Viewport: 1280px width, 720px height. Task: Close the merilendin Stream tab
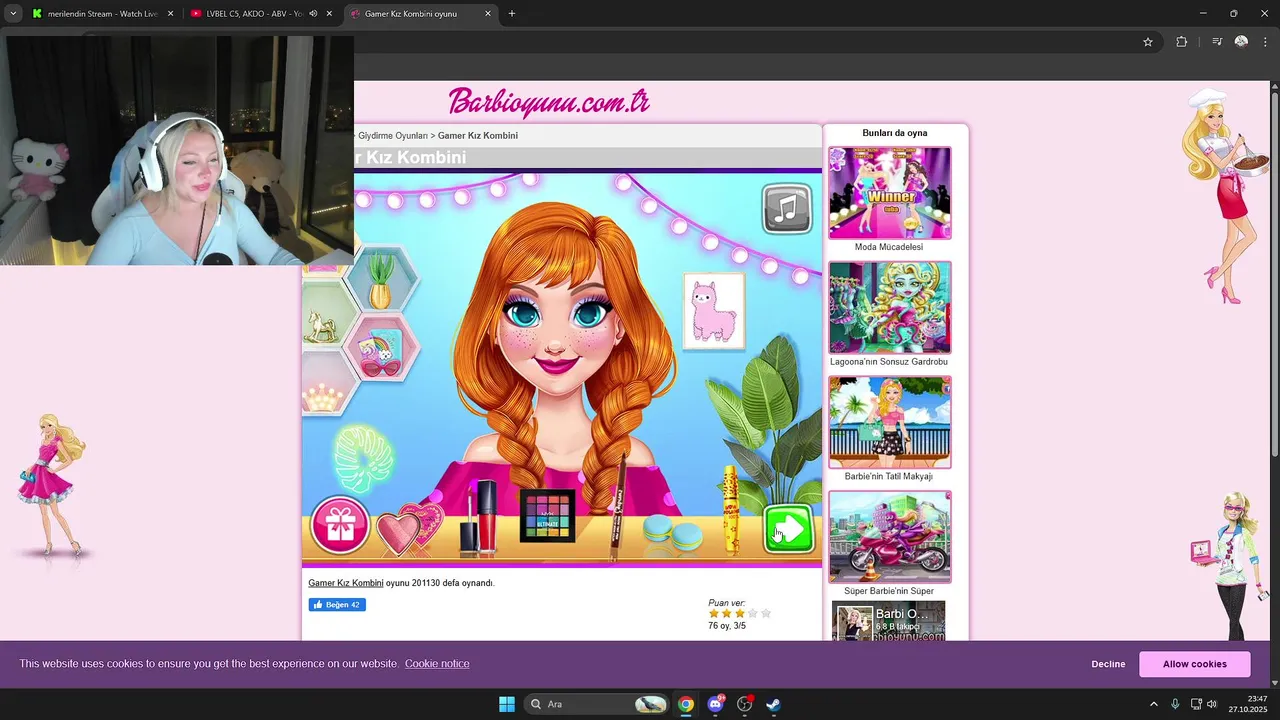170,14
